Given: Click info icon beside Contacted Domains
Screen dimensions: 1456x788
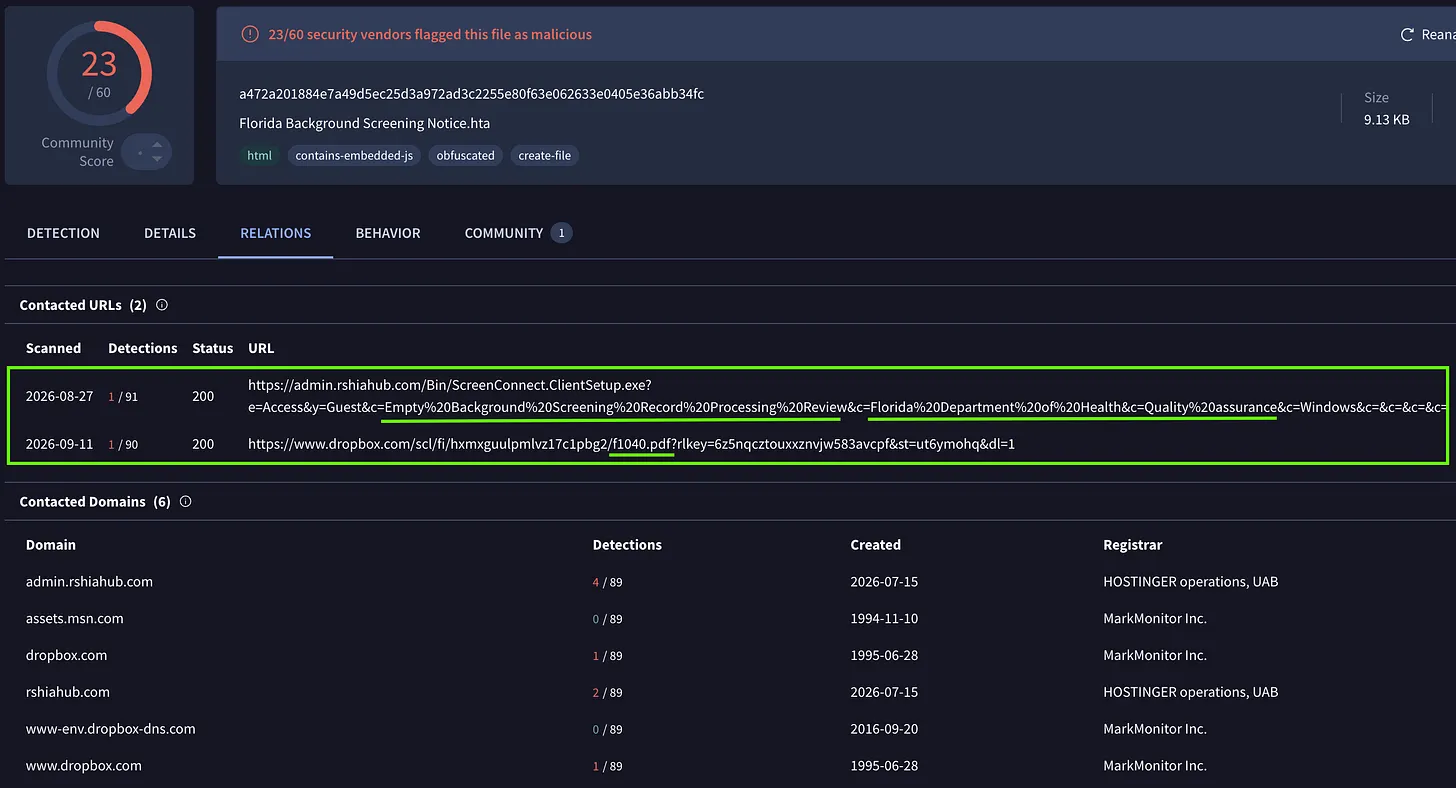Looking at the screenshot, I should click(x=185, y=502).
